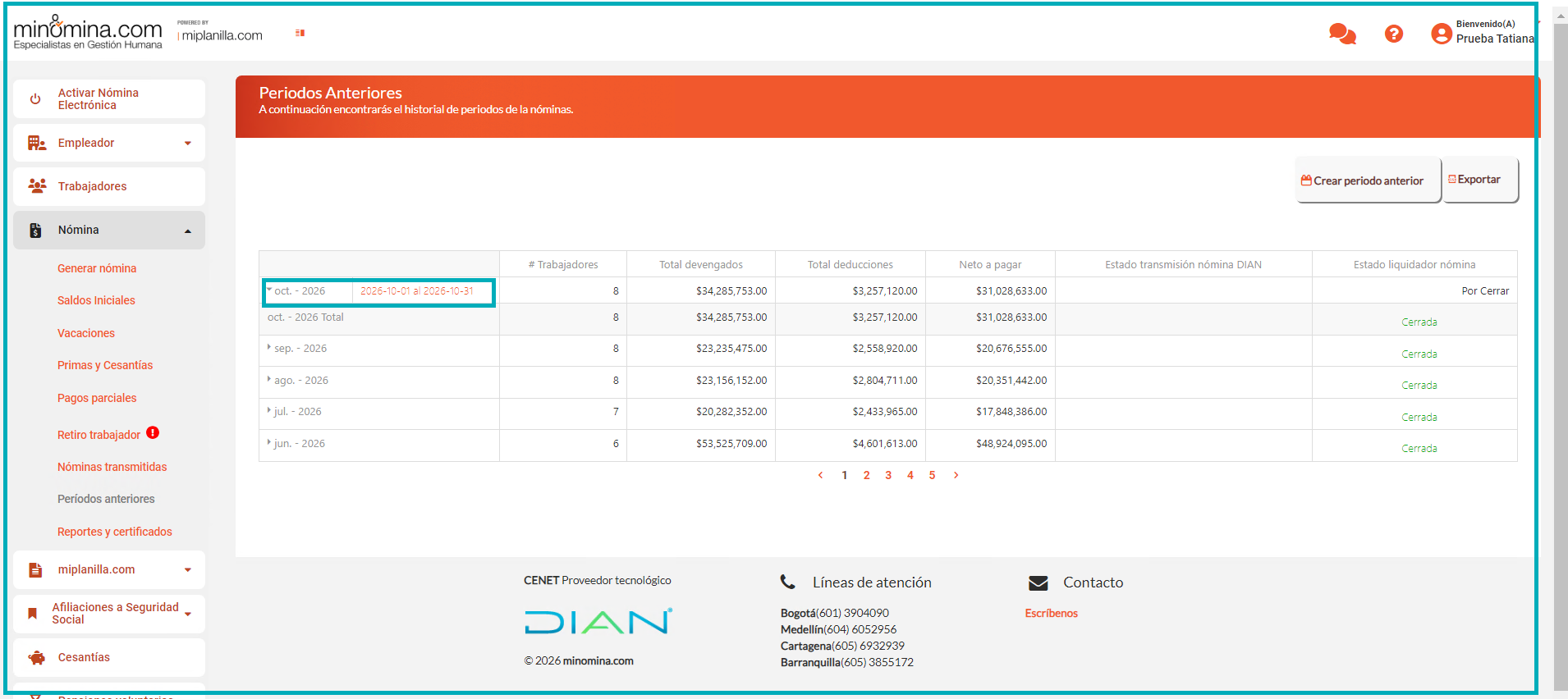
Task: Expand the jun. - 2026 period row
Action: tap(269, 443)
